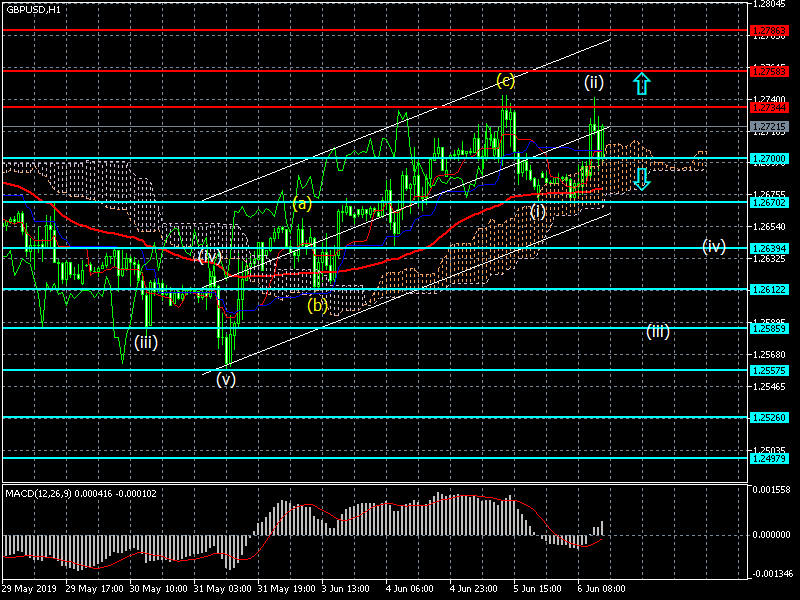Screen dimensions: 800x600
Task: Select the (iii) label under the 30 May low
Action: [x=146, y=342]
